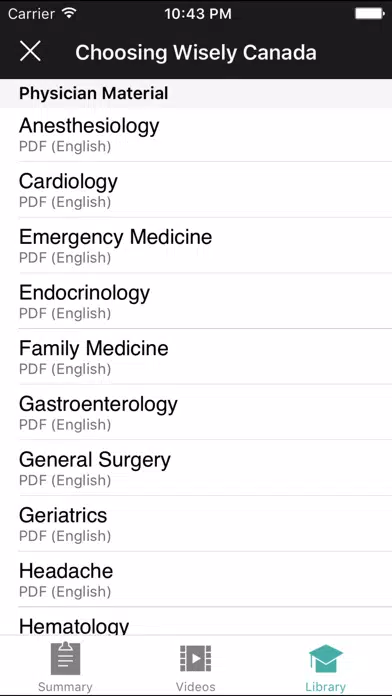This screenshot has width=392, height=696.
Task: Open the Family Medicine PDF
Action: pos(196,357)
